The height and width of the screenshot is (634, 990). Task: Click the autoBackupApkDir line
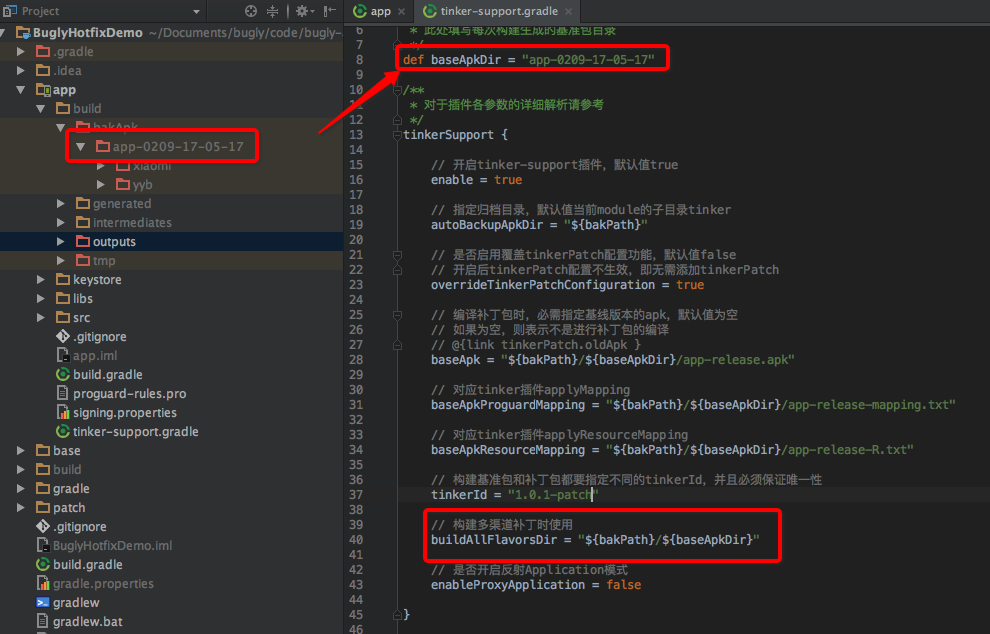(x=539, y=225)
